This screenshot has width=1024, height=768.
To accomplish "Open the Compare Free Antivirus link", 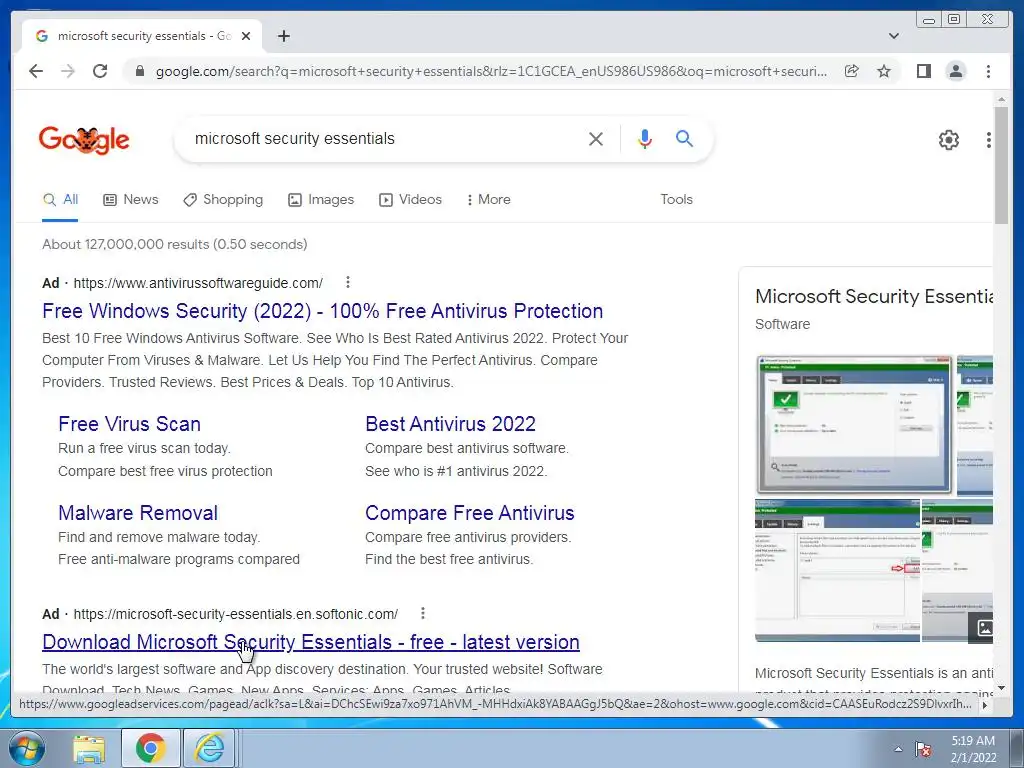I will [470, 513].
